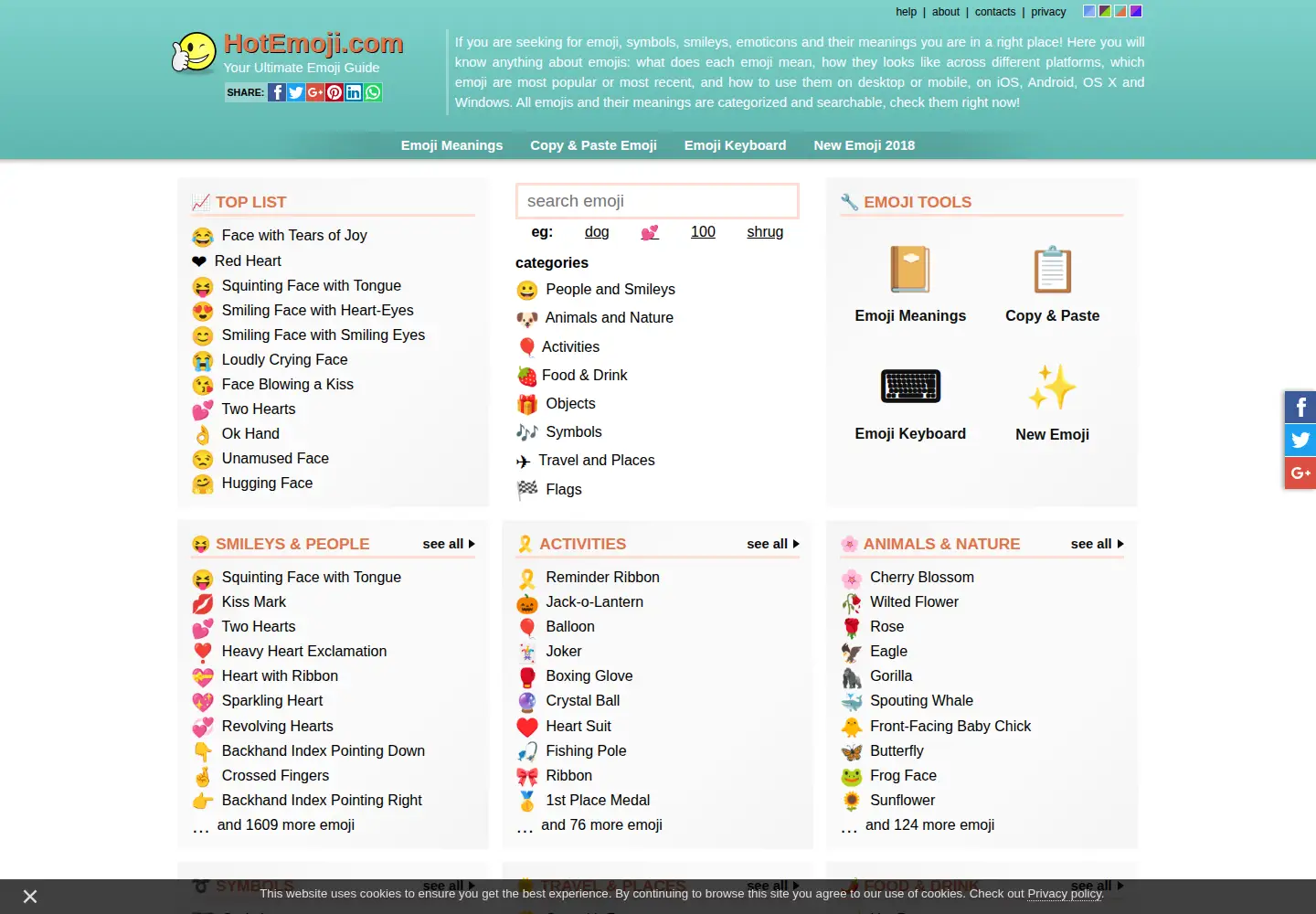Share page on WhatsApp
Screen dimensions: 1316x914
(373, 92)
